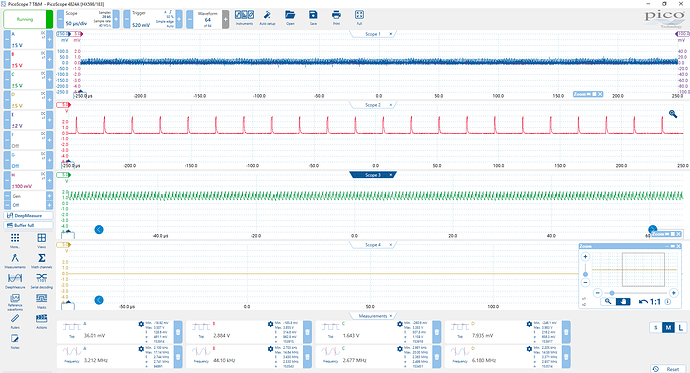Go to previous waveform with minus button
The height and width of the screenshot is (373, 690).
pos(190,19)
